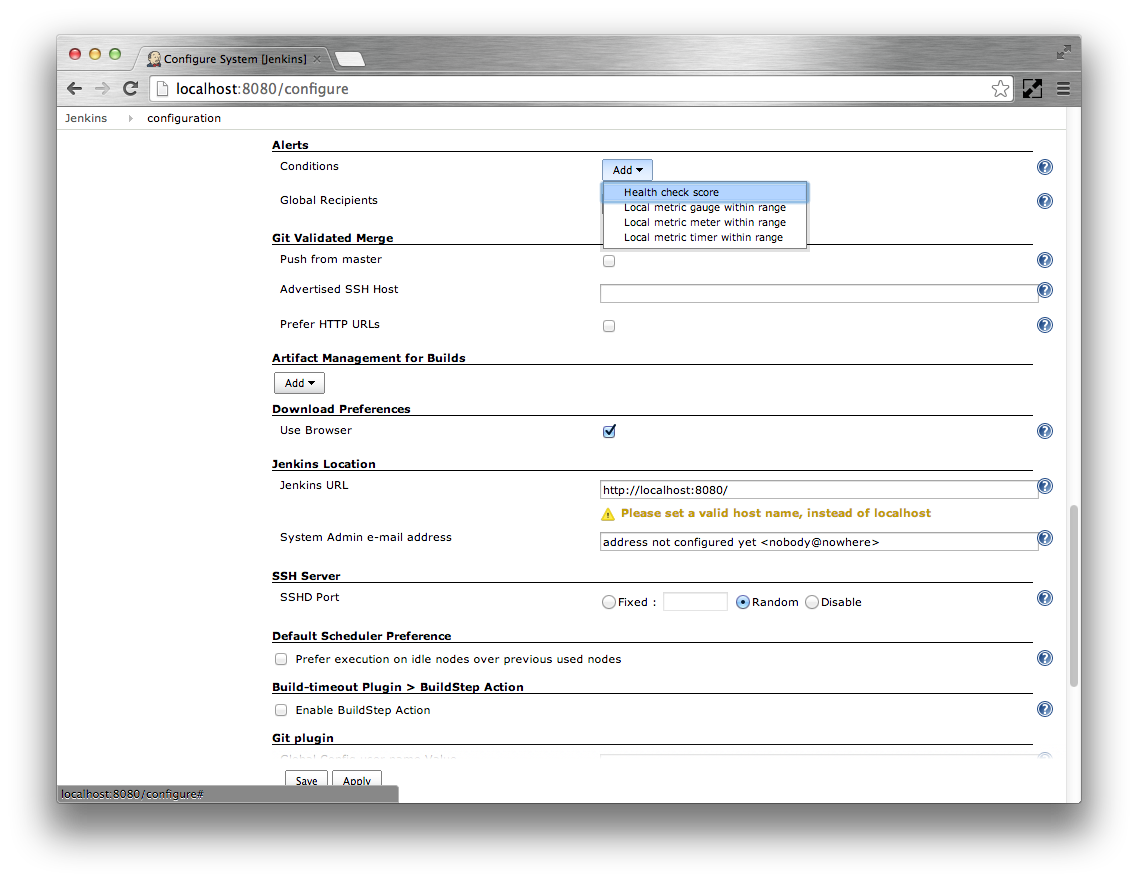Image resolution: width=1138 pixels, height=882 pixels.
Task: Open help for Prefer HTTP URLs
Action: pos(1044,324)
